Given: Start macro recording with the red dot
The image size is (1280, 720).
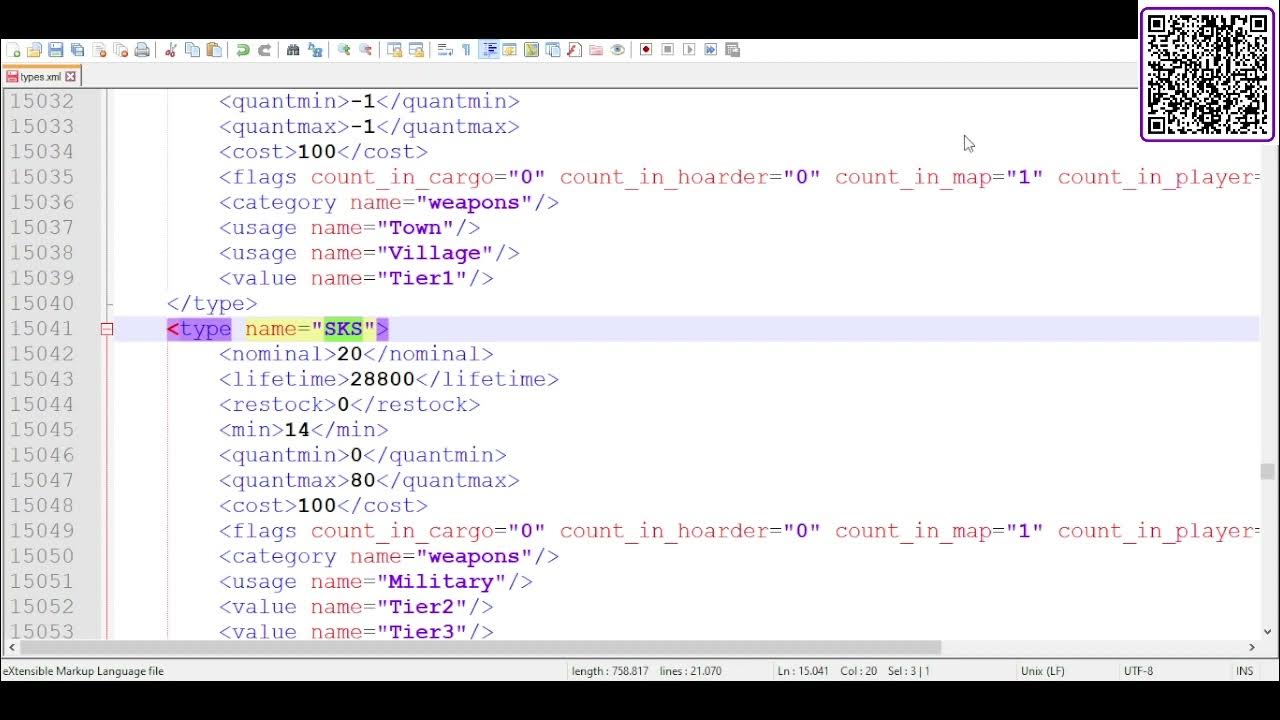Looking at the screenshot, I should pyautogui.click(x=646, y=50).
